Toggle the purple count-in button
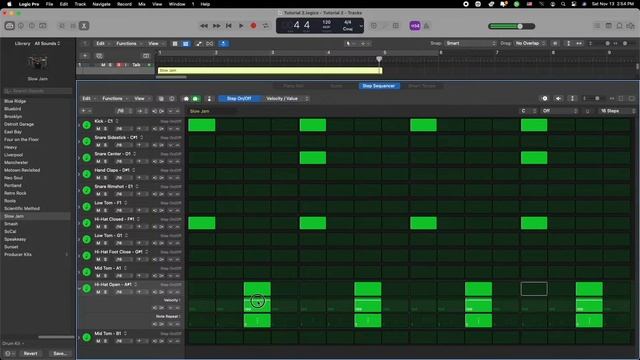Image resolution: width=640 pixels, height=360 pixels. tap(415, 26)
